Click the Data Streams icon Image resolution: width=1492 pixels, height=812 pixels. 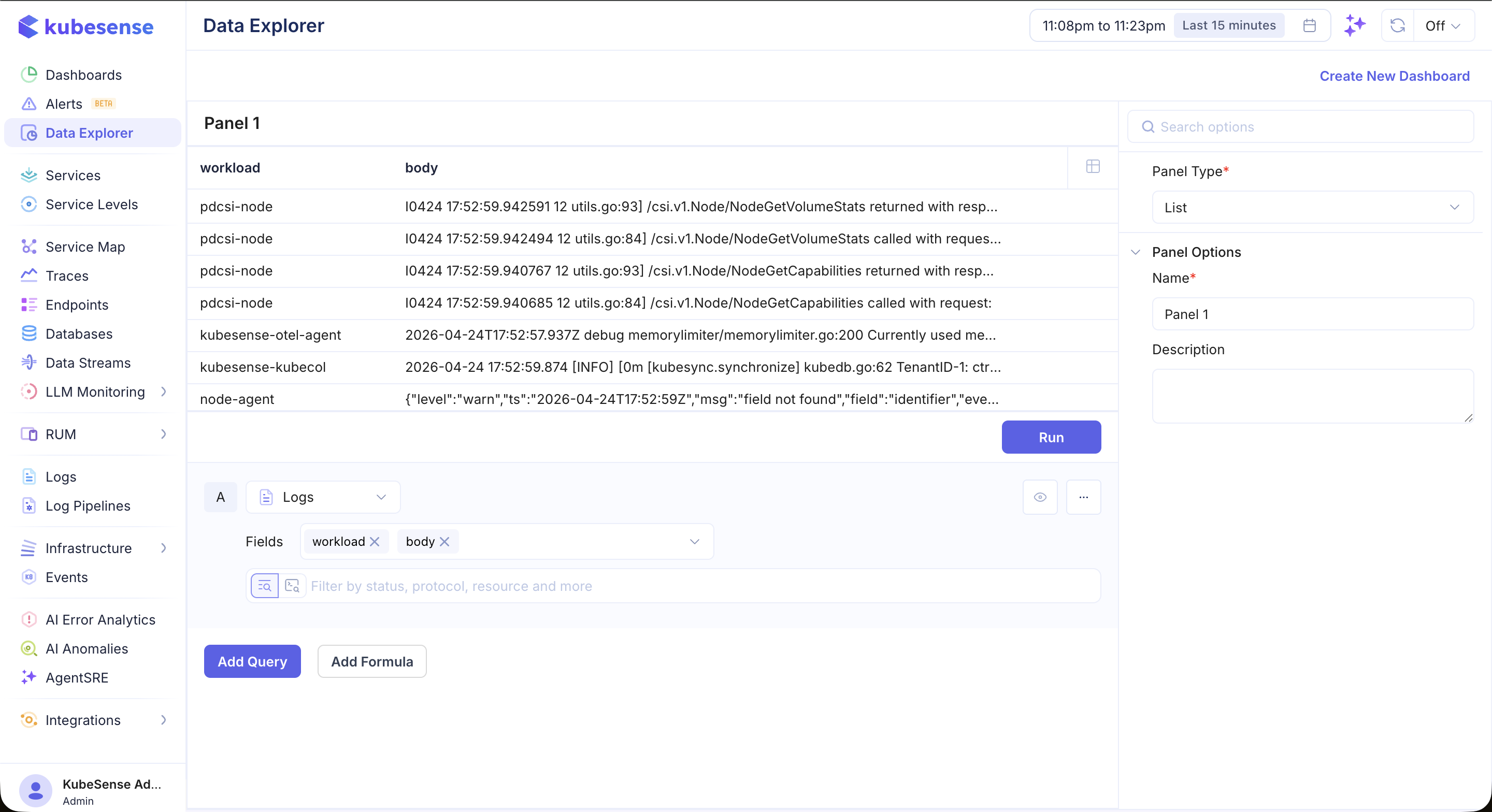[x=28, y=363]
